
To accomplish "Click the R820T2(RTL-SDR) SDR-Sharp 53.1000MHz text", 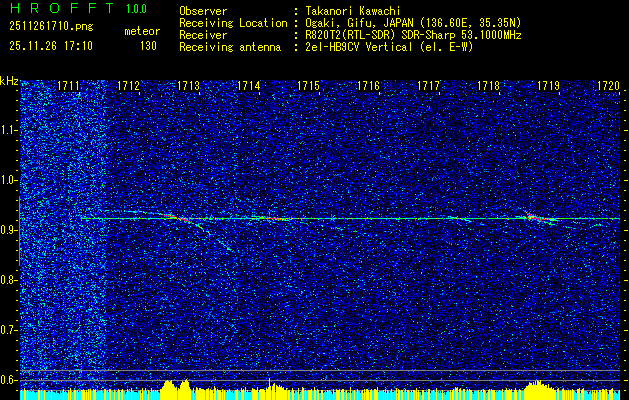I will [413, 35].
